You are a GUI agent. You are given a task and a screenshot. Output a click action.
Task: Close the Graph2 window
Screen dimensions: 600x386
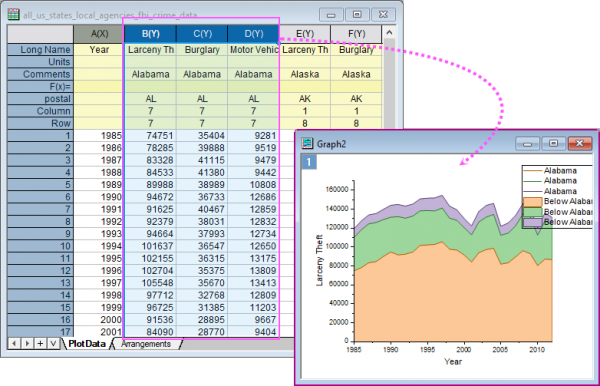[x=580, y=144]
